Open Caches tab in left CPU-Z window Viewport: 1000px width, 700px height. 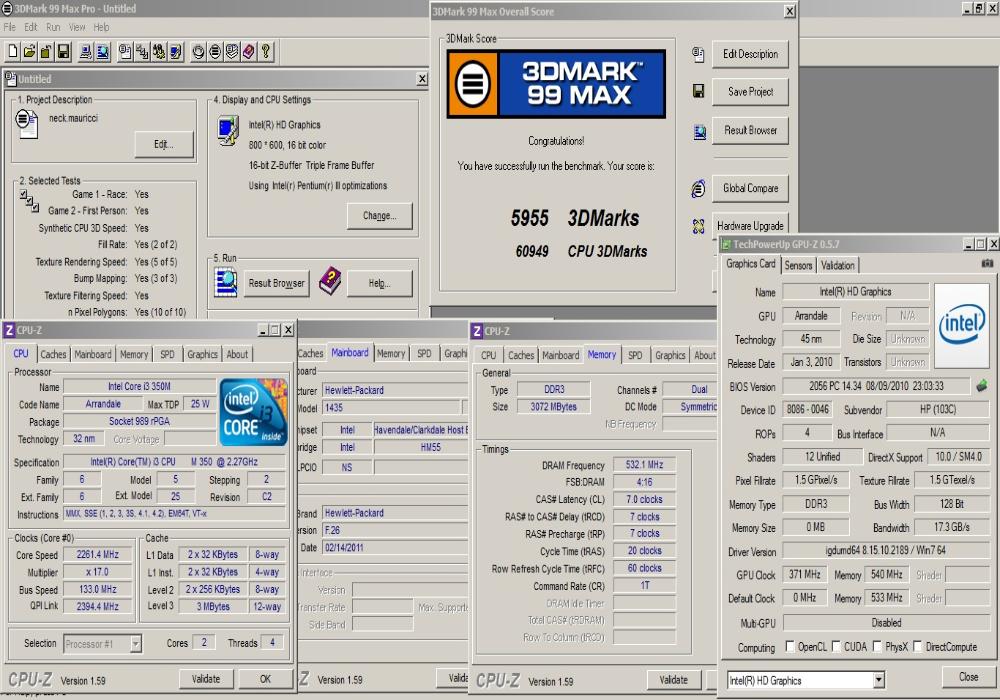(x=53, y=354)
